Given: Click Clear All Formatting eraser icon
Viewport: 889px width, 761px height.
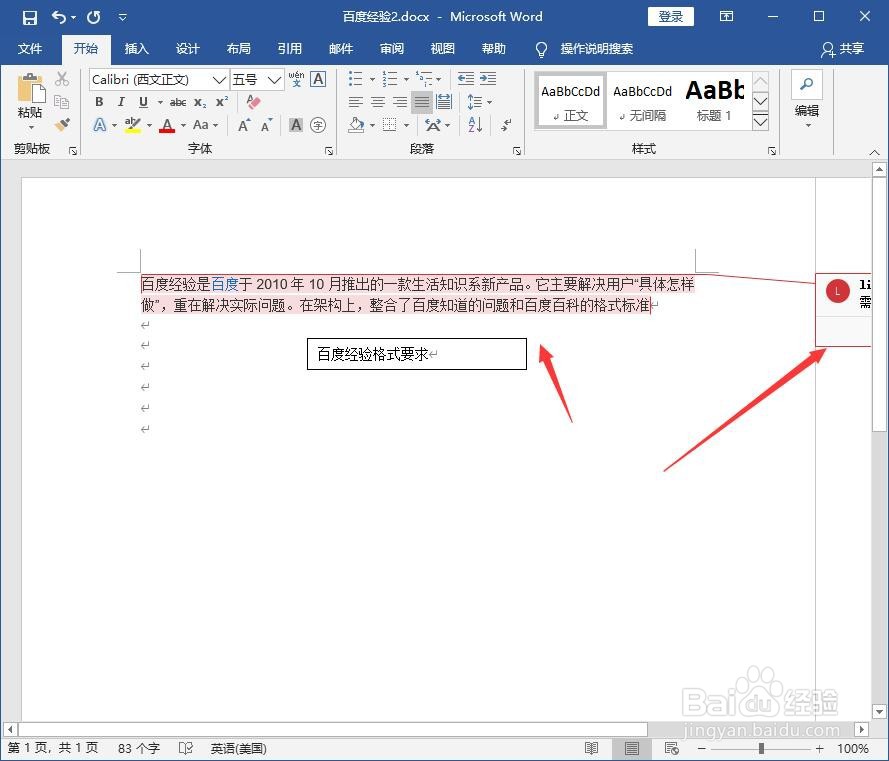Looking at the screenshot, I should click(x=253, y=102).
